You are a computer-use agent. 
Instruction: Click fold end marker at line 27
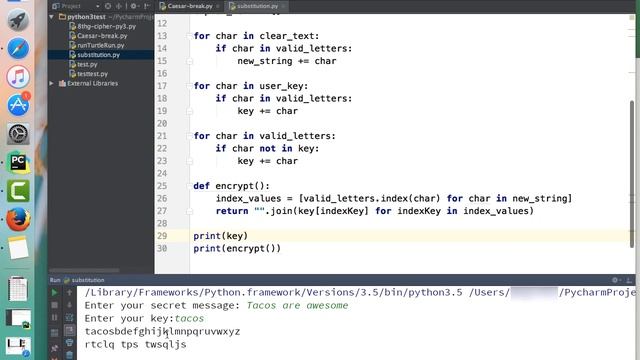189,211
